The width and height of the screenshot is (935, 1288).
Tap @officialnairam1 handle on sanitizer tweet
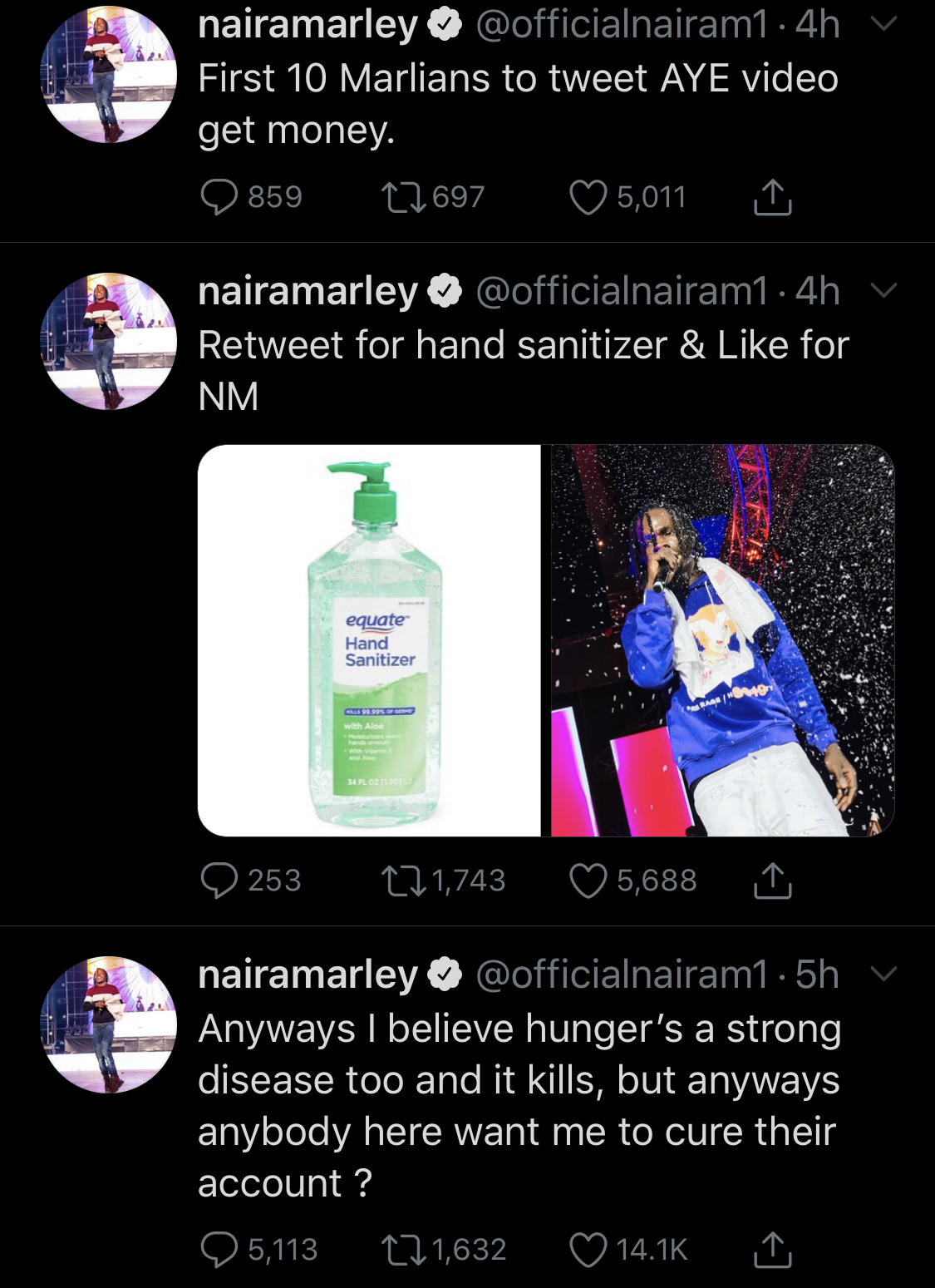tap(623, 291)
